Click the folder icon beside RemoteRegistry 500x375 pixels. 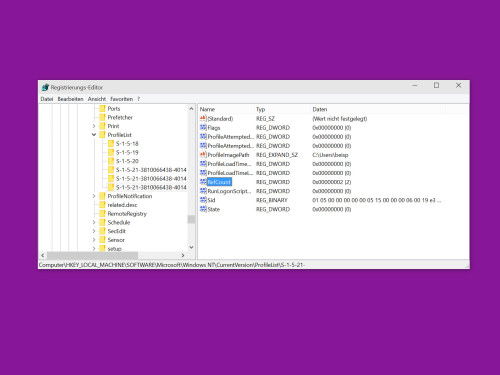tap(102, 214)
